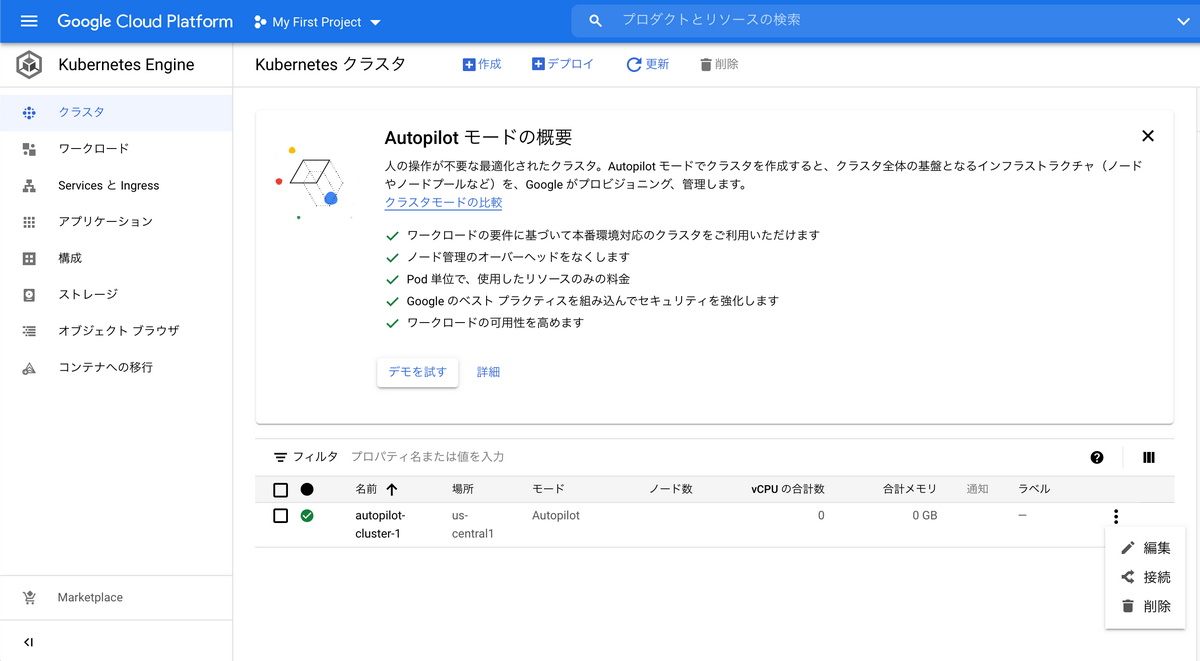This screenshot has width=1200, height=661.
Task: Click the search magnifier icon
Action: click(596, 21)
